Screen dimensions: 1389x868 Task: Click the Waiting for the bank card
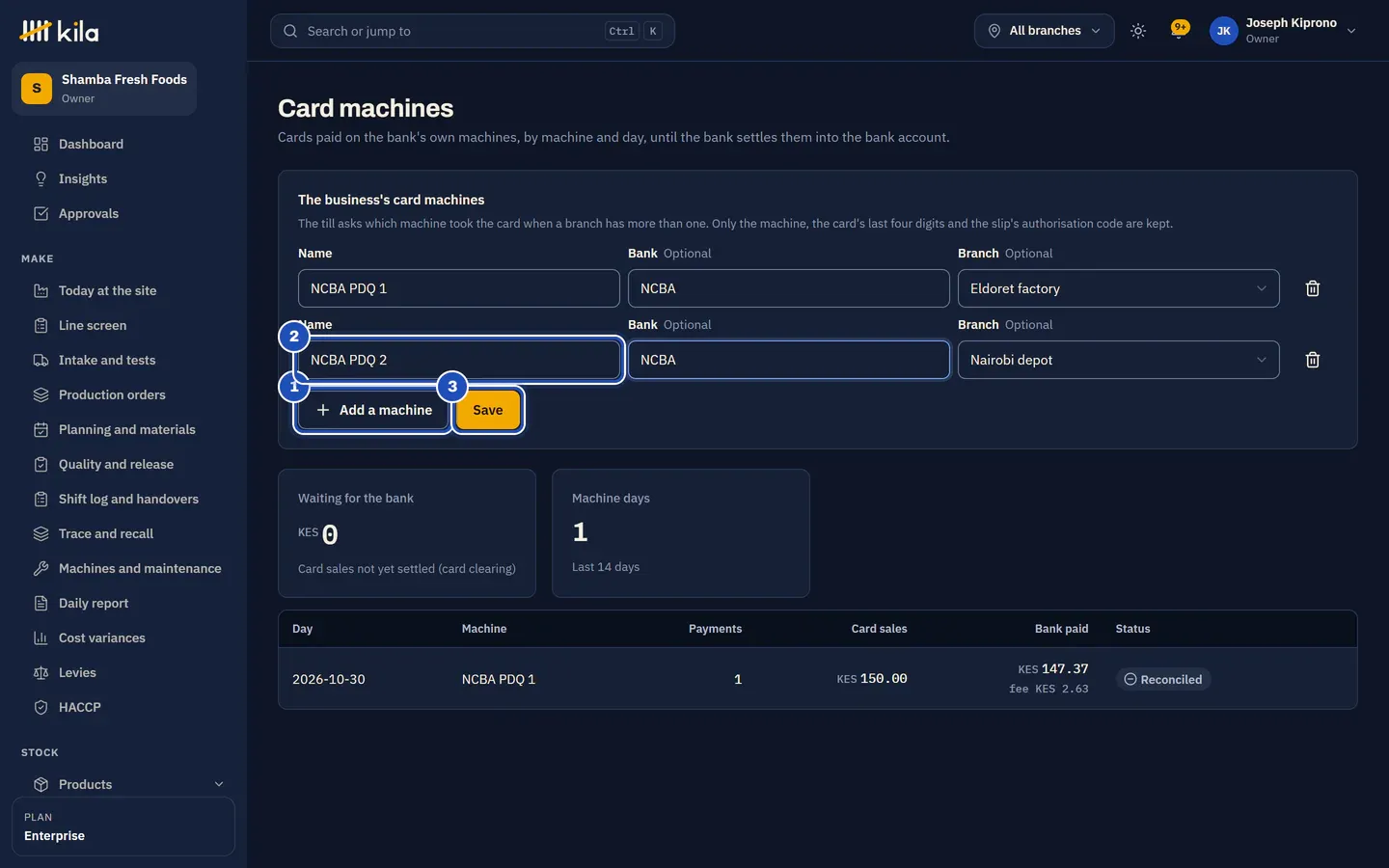click(x=407, y=533)
